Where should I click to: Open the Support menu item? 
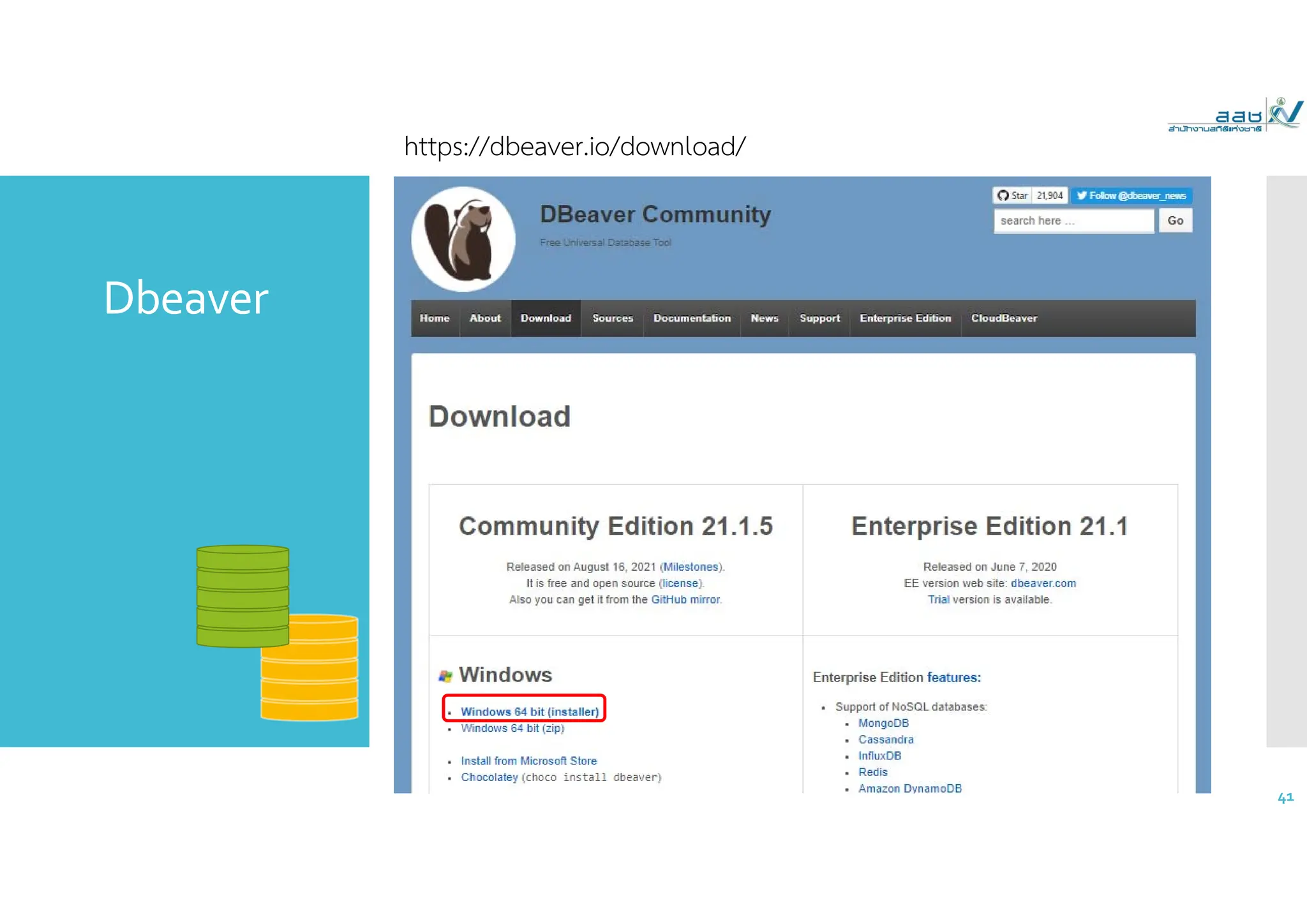point(820,318)
